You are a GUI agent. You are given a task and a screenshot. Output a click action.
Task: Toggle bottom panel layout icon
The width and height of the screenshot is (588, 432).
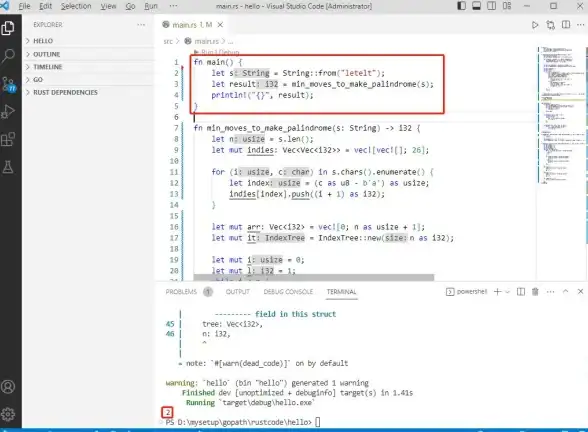tap(476, 6)
